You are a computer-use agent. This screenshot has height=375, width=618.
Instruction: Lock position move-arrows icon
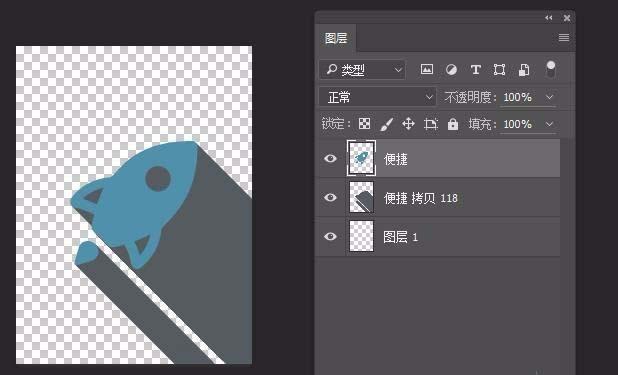coord(408,124)
